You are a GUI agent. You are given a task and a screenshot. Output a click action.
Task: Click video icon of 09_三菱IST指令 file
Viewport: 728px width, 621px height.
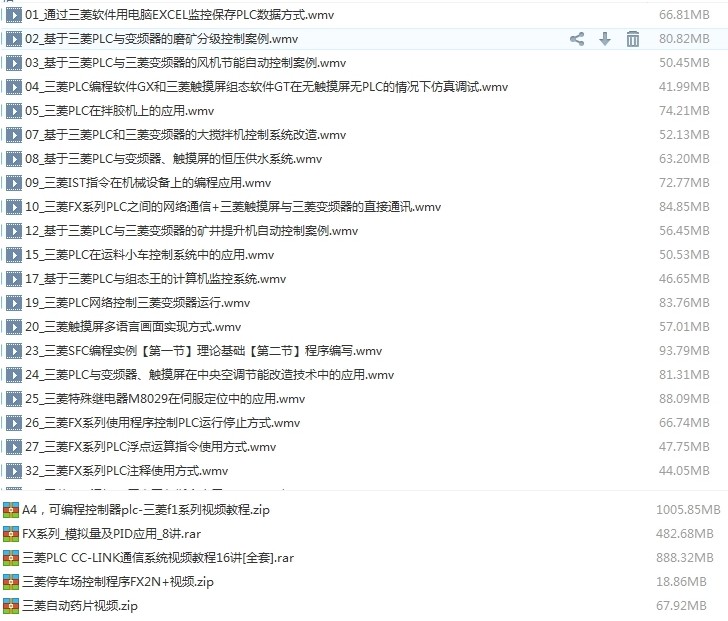click(x=14, y=183)
